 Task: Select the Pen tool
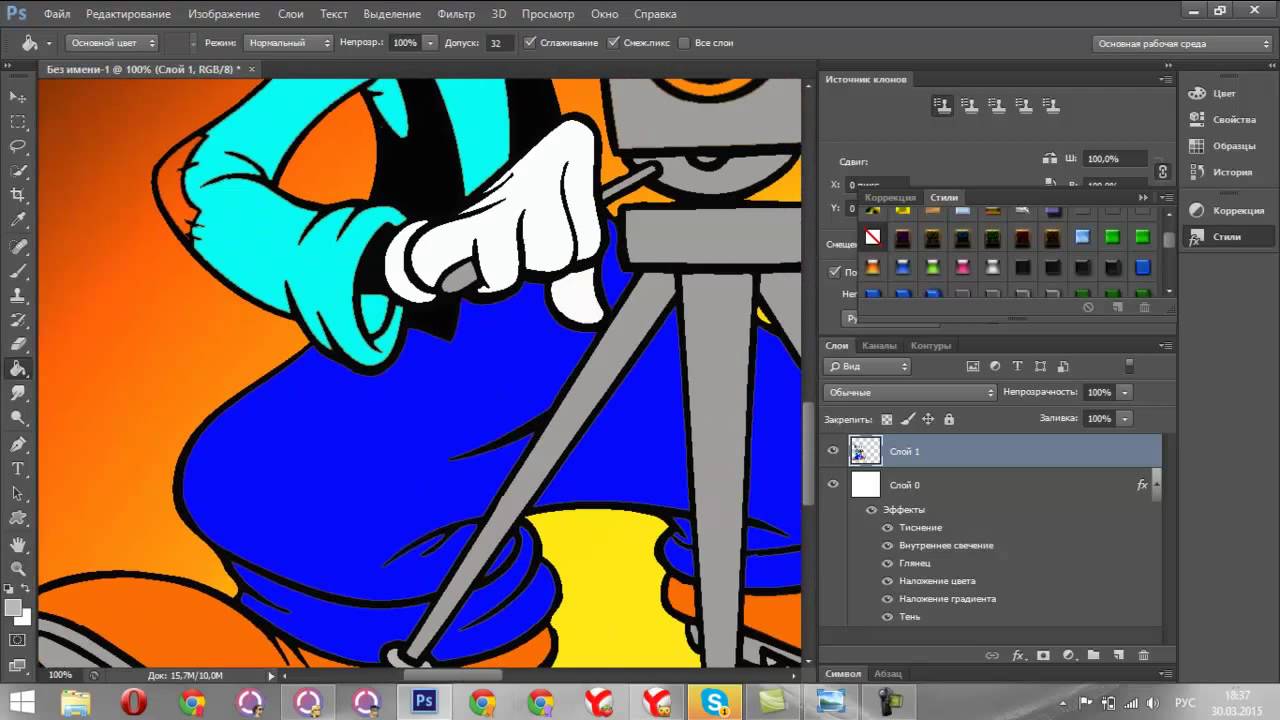[18, 444]
